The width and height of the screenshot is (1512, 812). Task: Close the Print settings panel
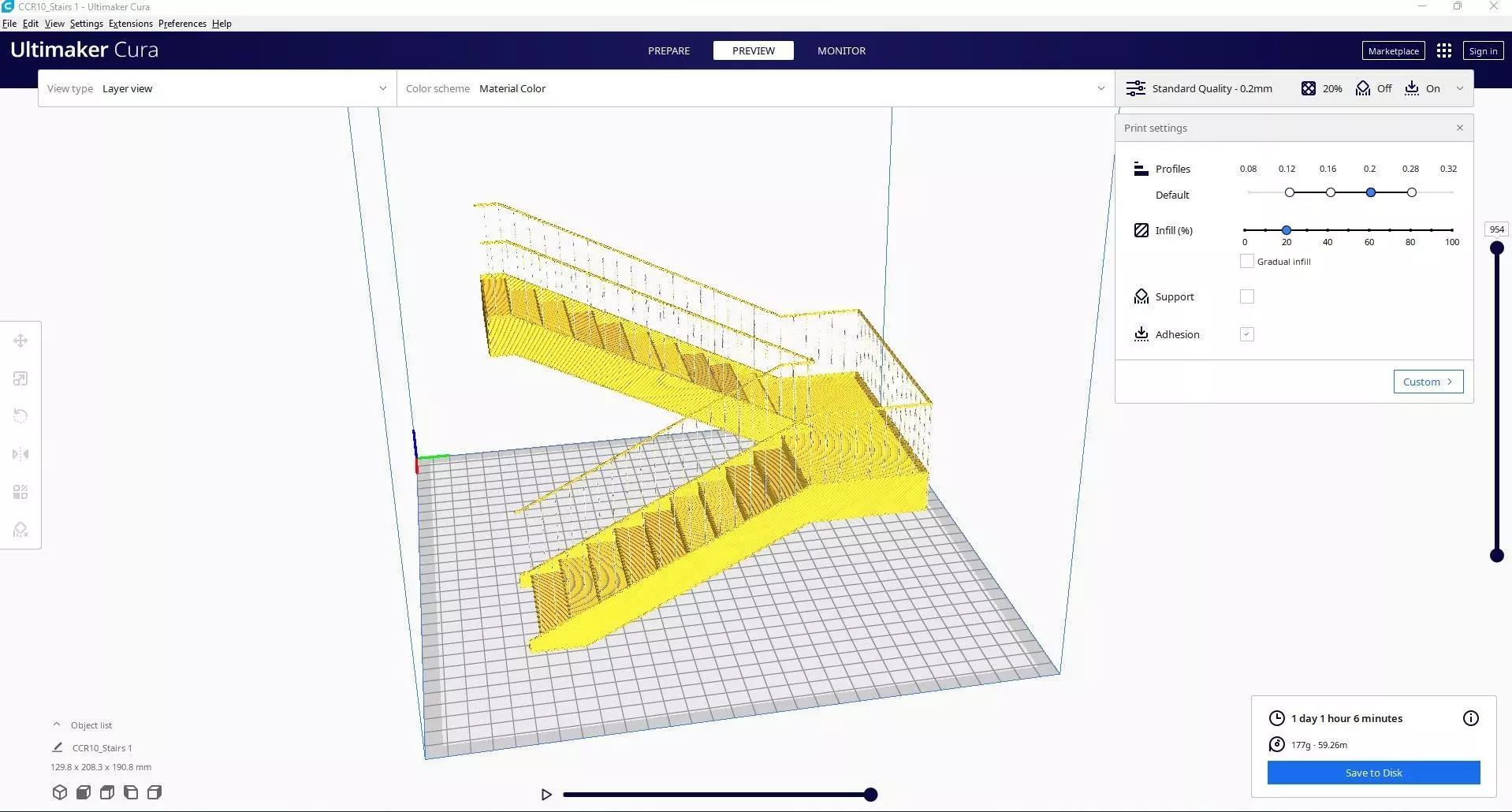[x=1459, y=128]
